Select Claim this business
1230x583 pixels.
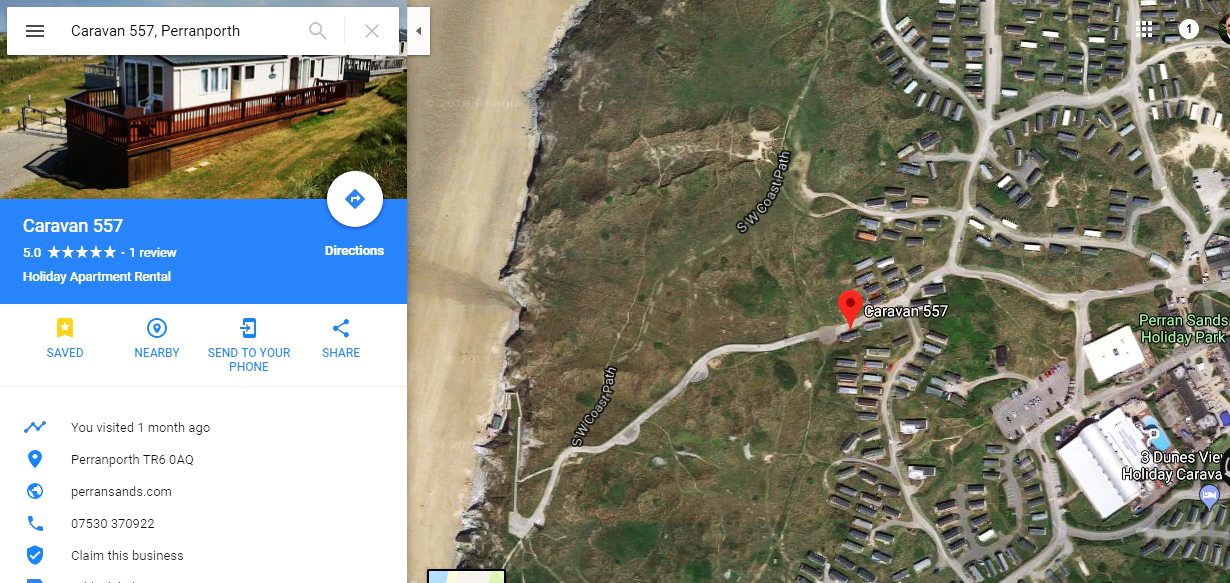(x=127, y=555)
